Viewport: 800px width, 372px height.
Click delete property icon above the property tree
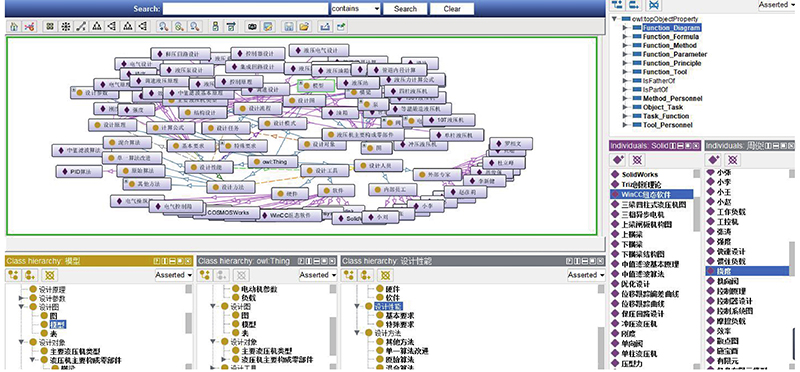653,5
